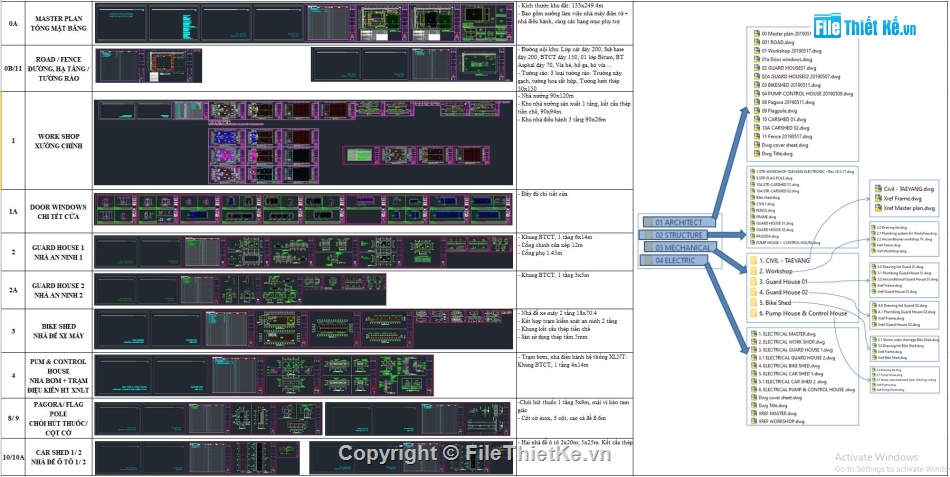Click the folder icon for 6. Pump House & Control House

755,313
